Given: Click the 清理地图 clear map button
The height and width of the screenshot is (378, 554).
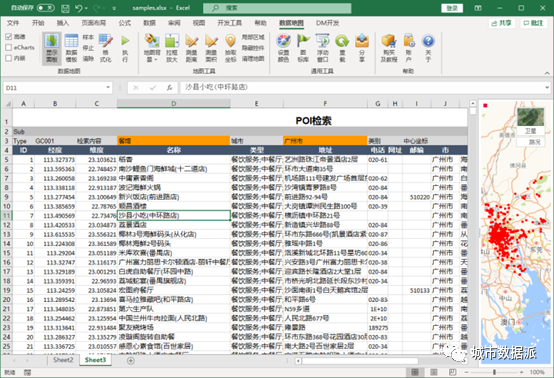Looking at the screenshot, I should 253,58.
